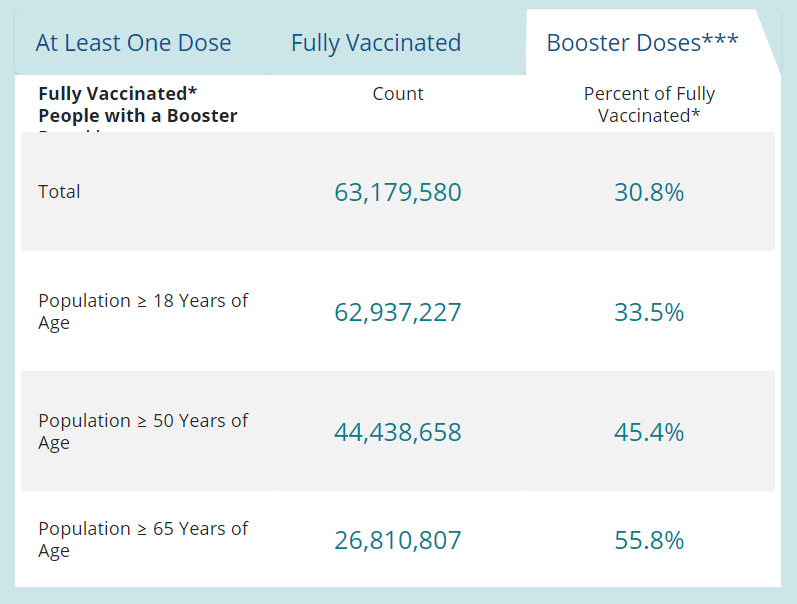This screenshot has width=797, height=604.
Task: Click the 33.5% percentage value
Action: (x=649, y=312)
